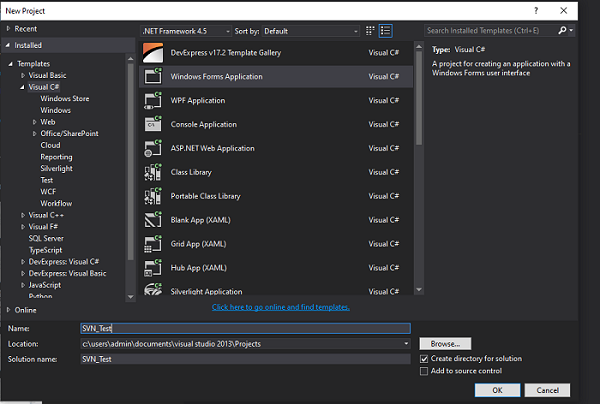Click the WPF Application template icon
This screenshot has width=600, height=404.
[153, 100]
